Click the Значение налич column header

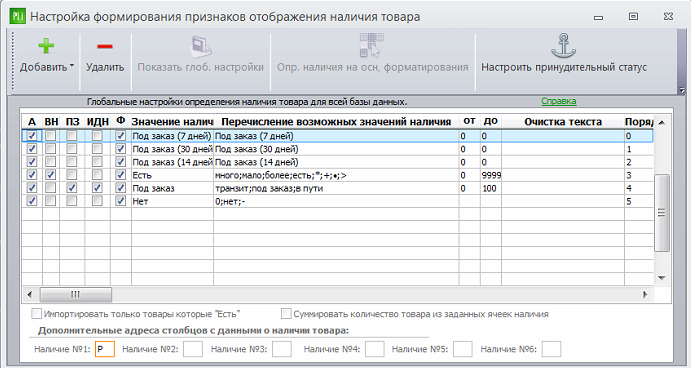tap(172, 122)
